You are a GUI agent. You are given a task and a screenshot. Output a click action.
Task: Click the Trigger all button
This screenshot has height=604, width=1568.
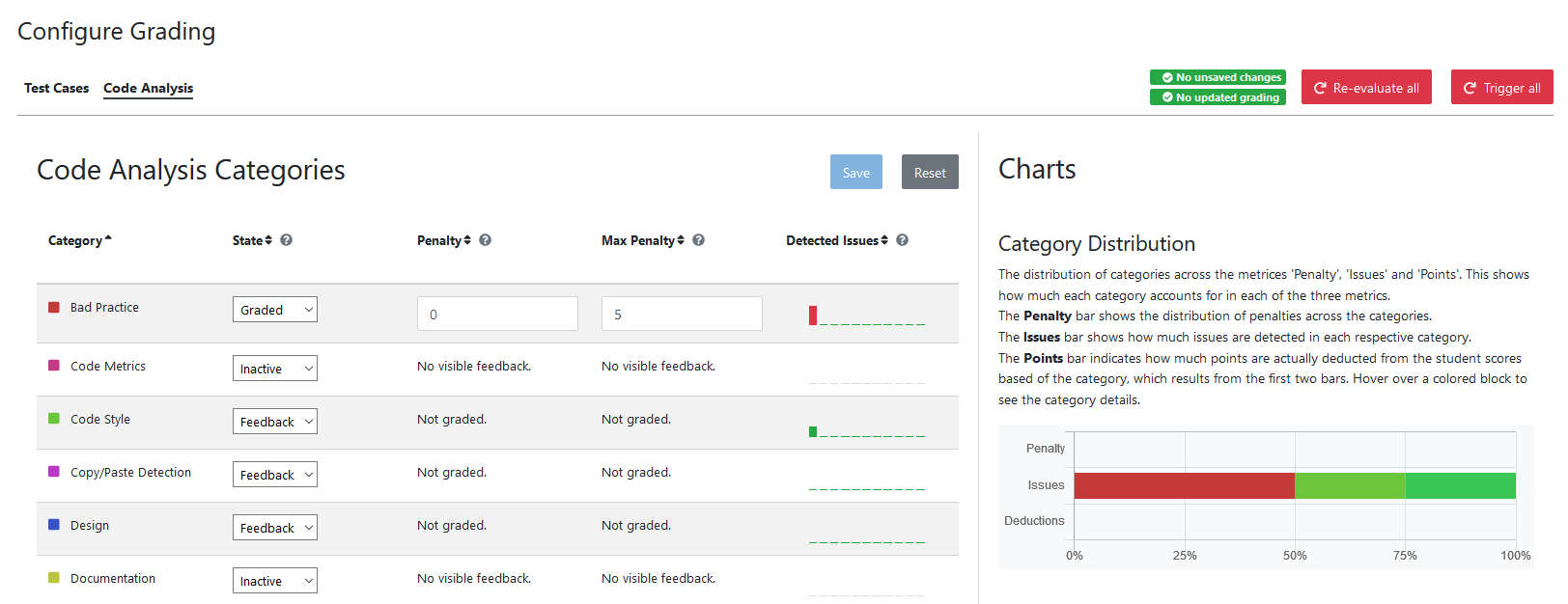click(1501, 88)
